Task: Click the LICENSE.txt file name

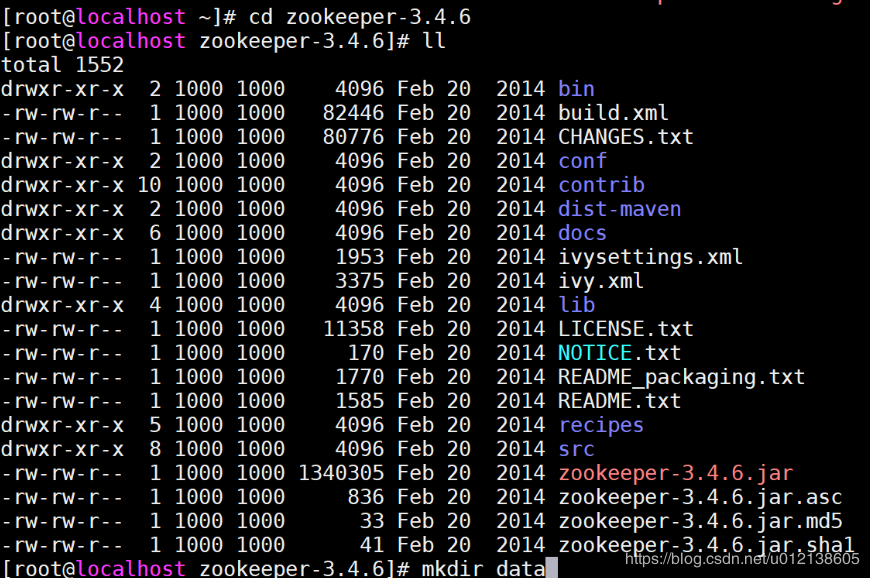Action: point(626,329)
